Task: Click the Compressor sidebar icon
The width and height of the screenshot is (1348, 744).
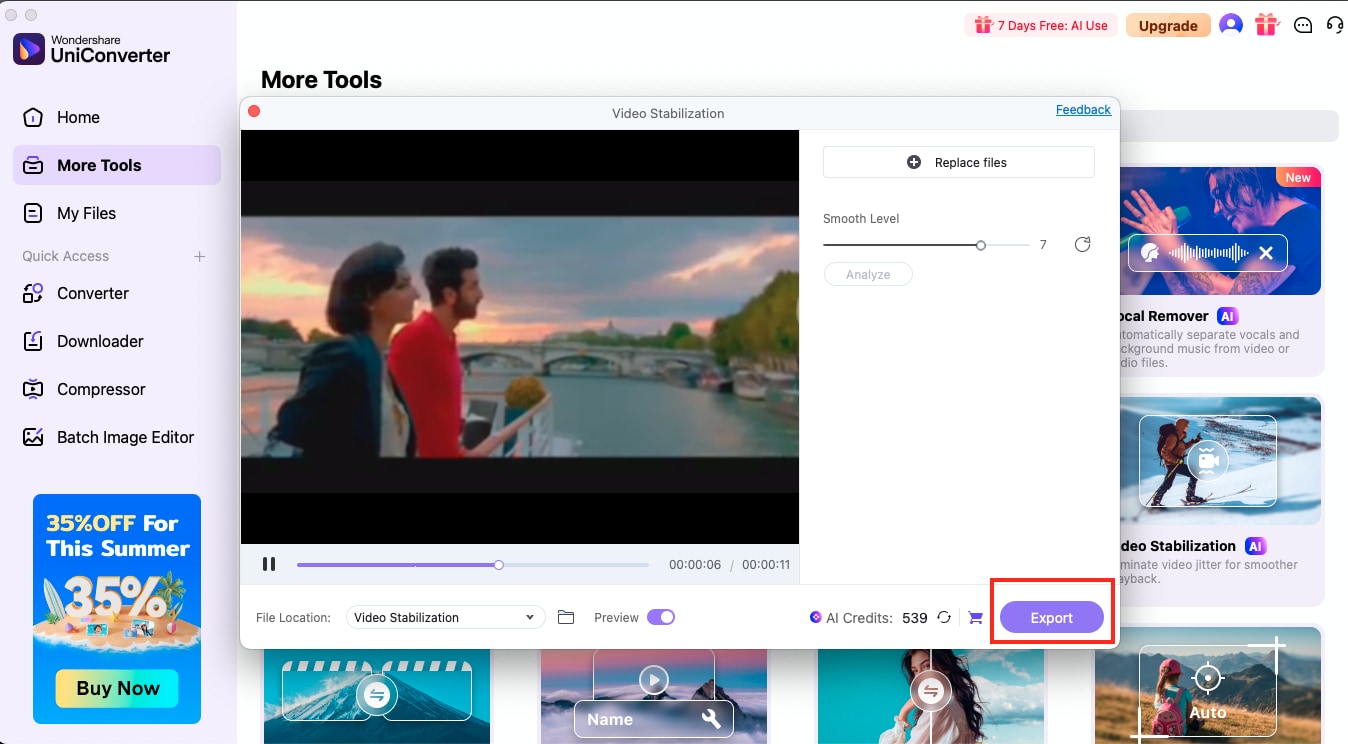Action: (33, 389)
